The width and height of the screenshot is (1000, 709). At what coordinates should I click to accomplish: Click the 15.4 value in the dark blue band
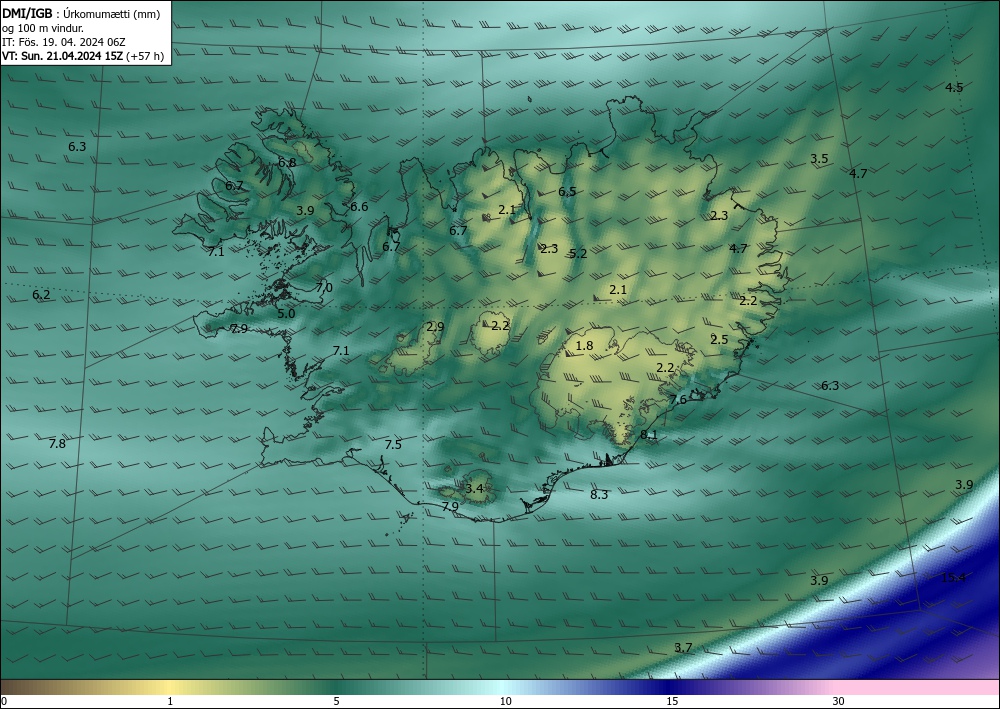point(953,578)
